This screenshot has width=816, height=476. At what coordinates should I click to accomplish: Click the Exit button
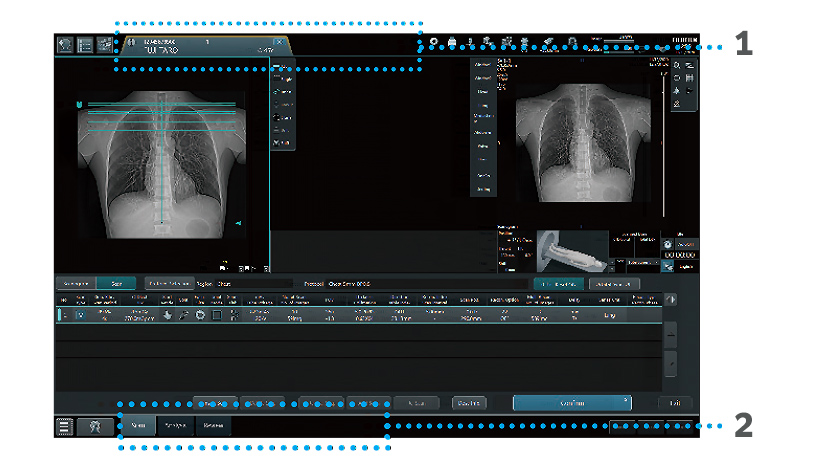tap(674, 403)
